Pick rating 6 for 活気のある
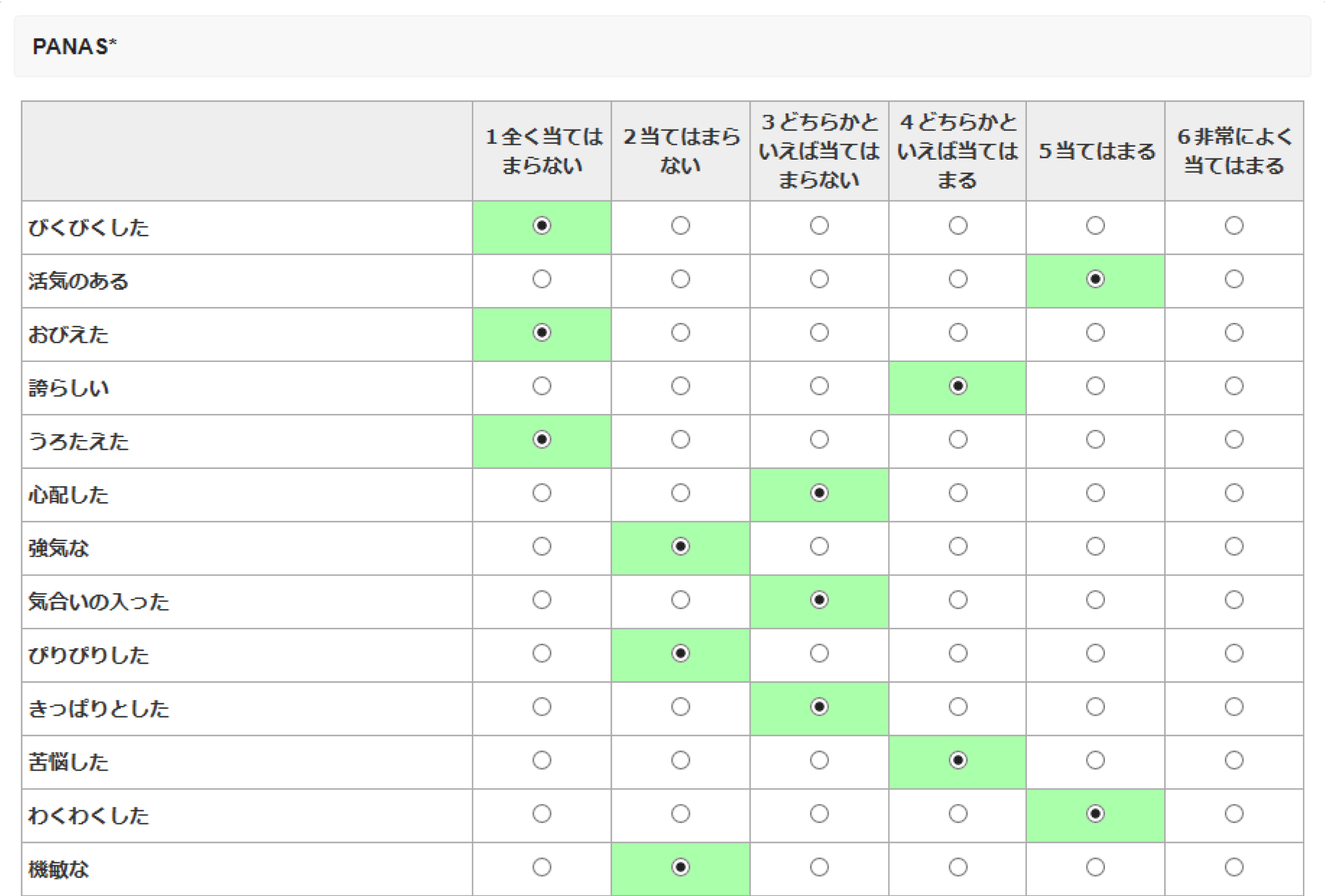 point(1233,279)
